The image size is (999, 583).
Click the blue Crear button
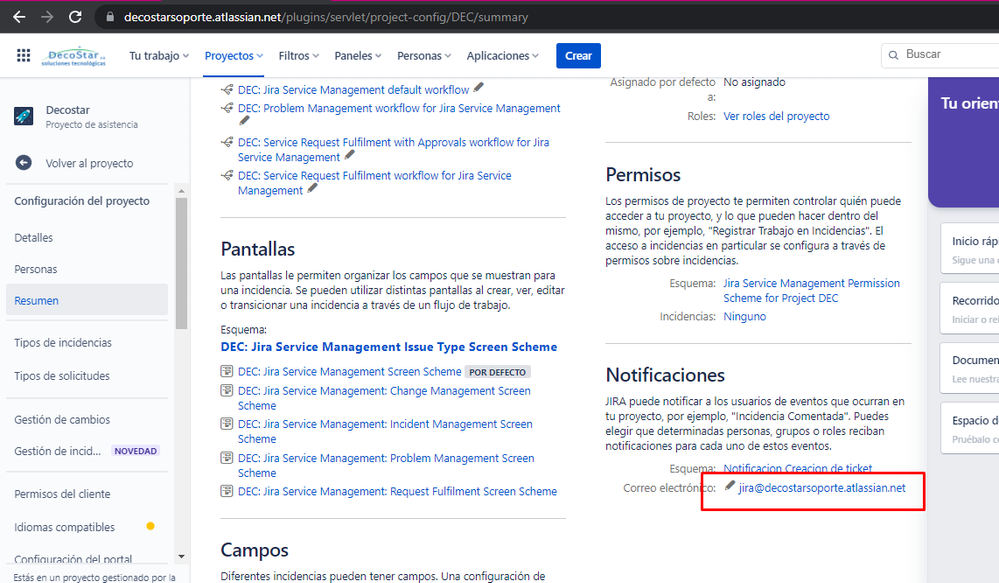pyautogui.click(x=579, y=55)
